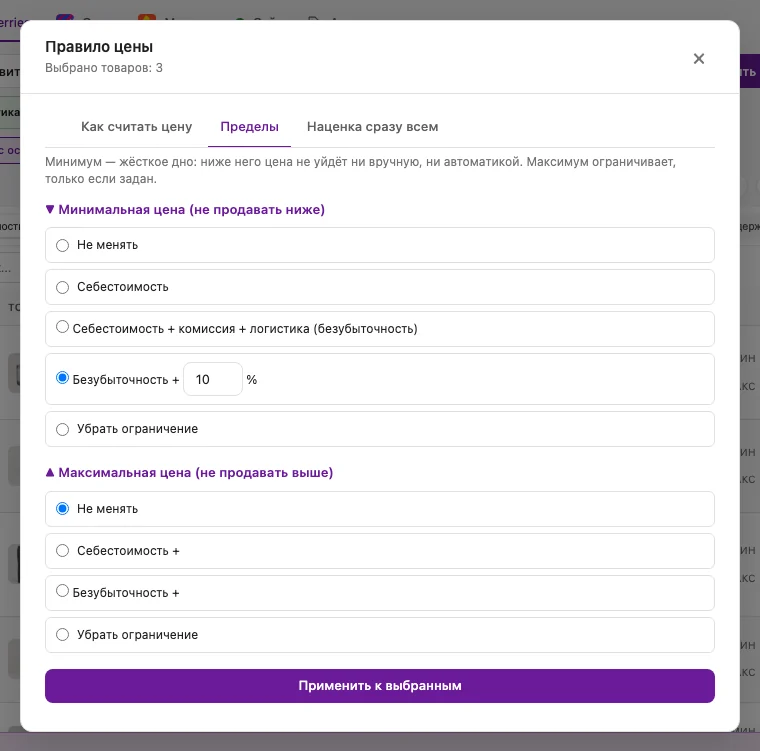The width and height of the screenshot is (760, 751).
Task: Select Безубыточность + percent minimum radio
Action: (x=63, y=378)
